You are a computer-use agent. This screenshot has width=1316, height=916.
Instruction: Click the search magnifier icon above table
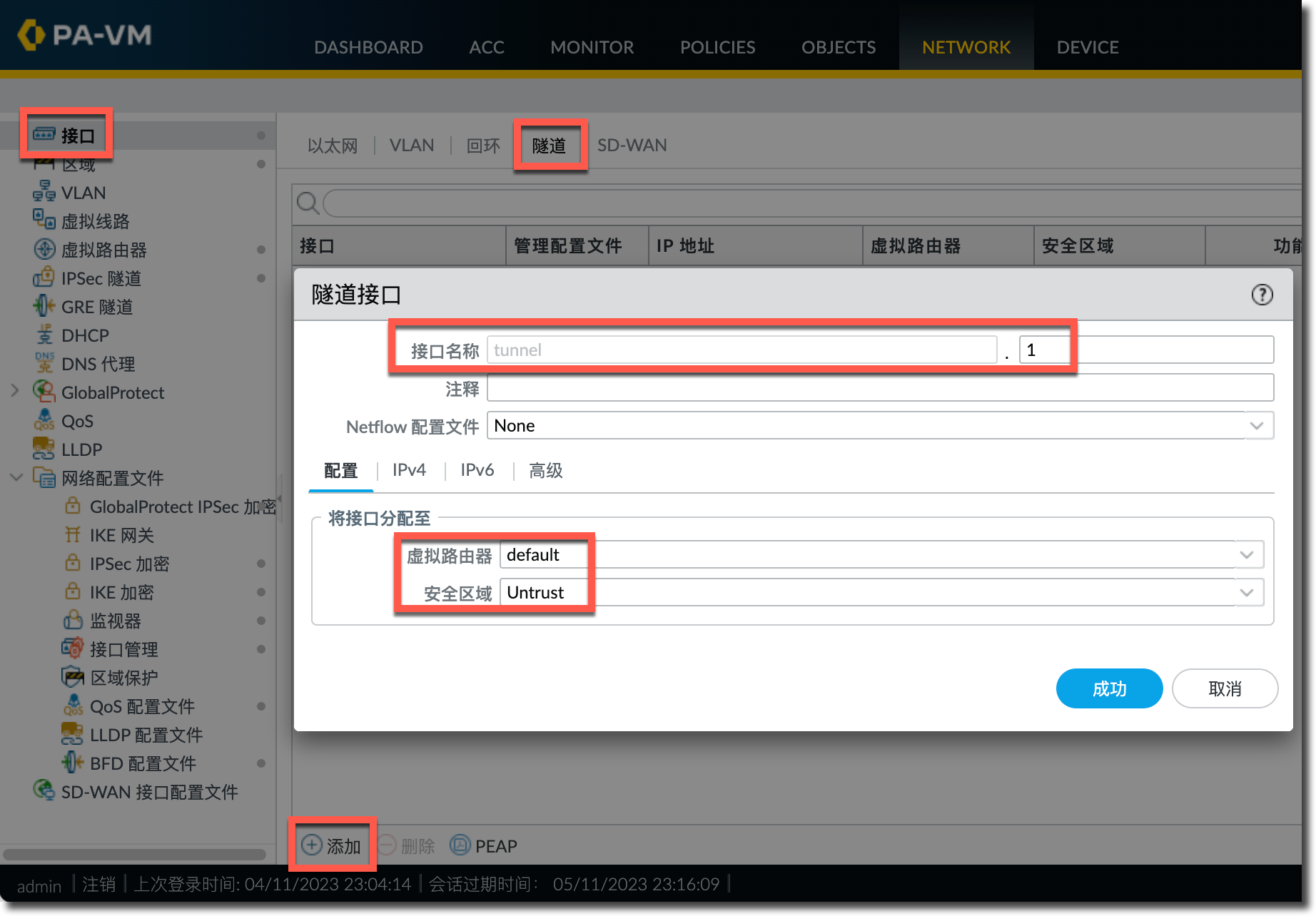(x=308, y=203)
